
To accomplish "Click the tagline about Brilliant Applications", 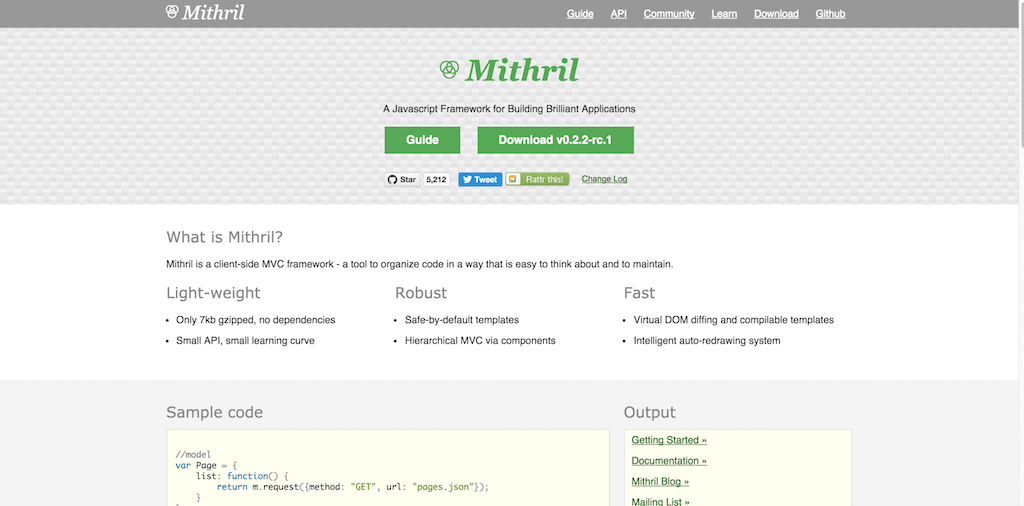I will click(509, 109).
